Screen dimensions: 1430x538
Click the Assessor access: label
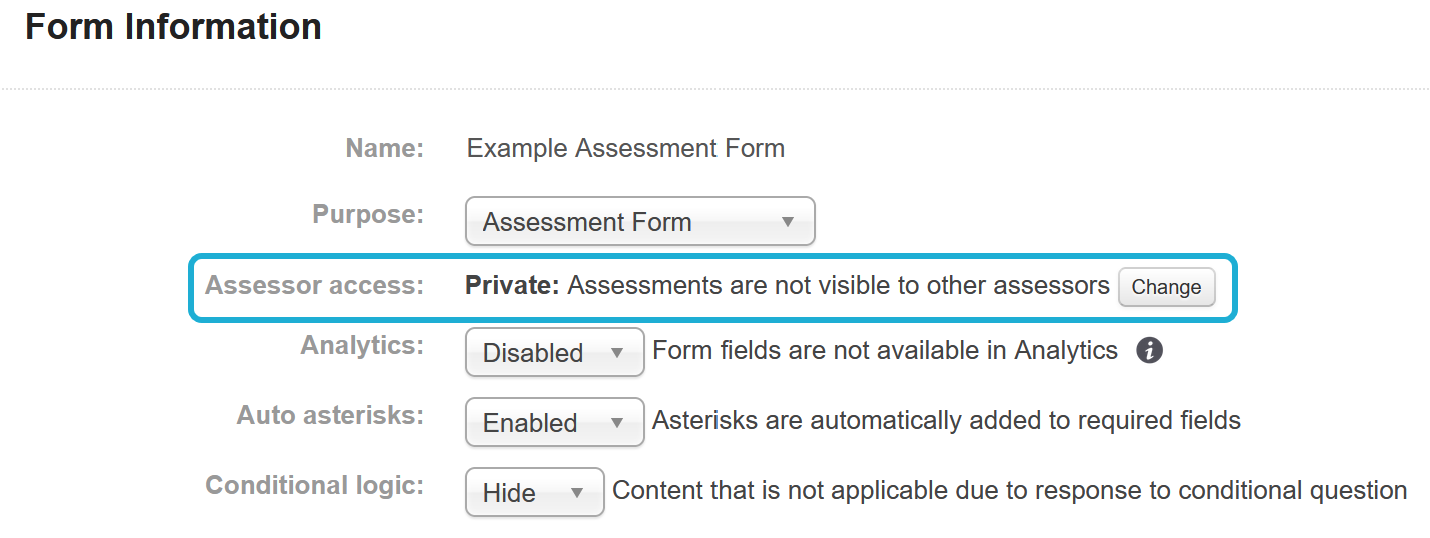point(315,286)
